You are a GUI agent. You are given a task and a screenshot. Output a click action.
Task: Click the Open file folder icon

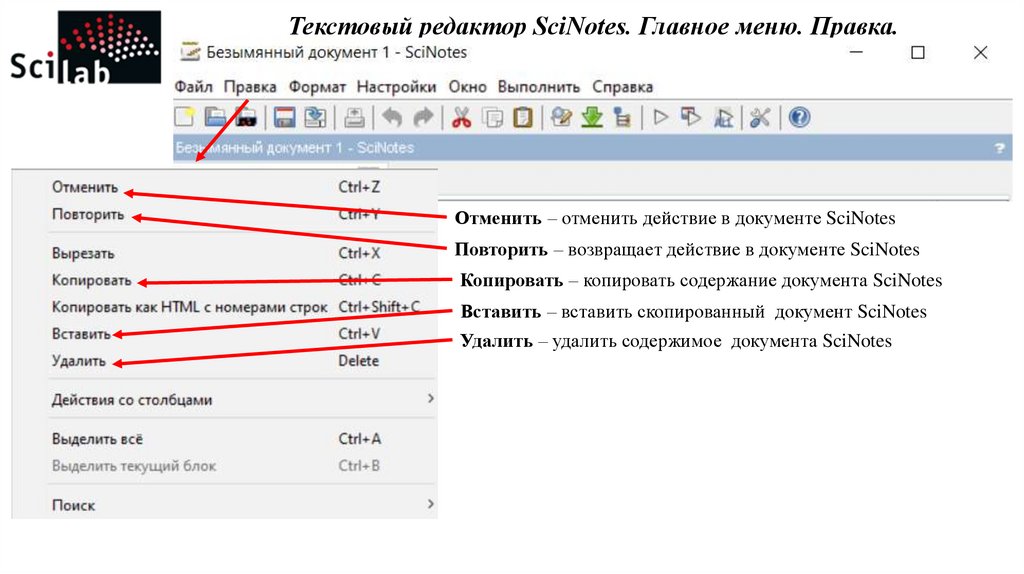pyautogui.click(x=215, y=118)
